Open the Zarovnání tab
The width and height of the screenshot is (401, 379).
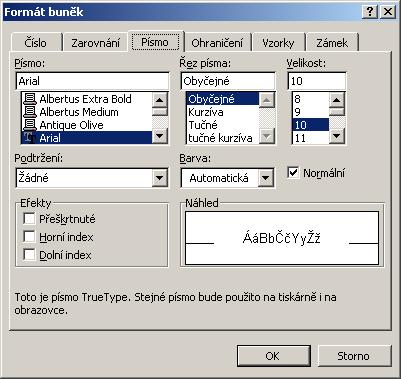pos(95,43)
